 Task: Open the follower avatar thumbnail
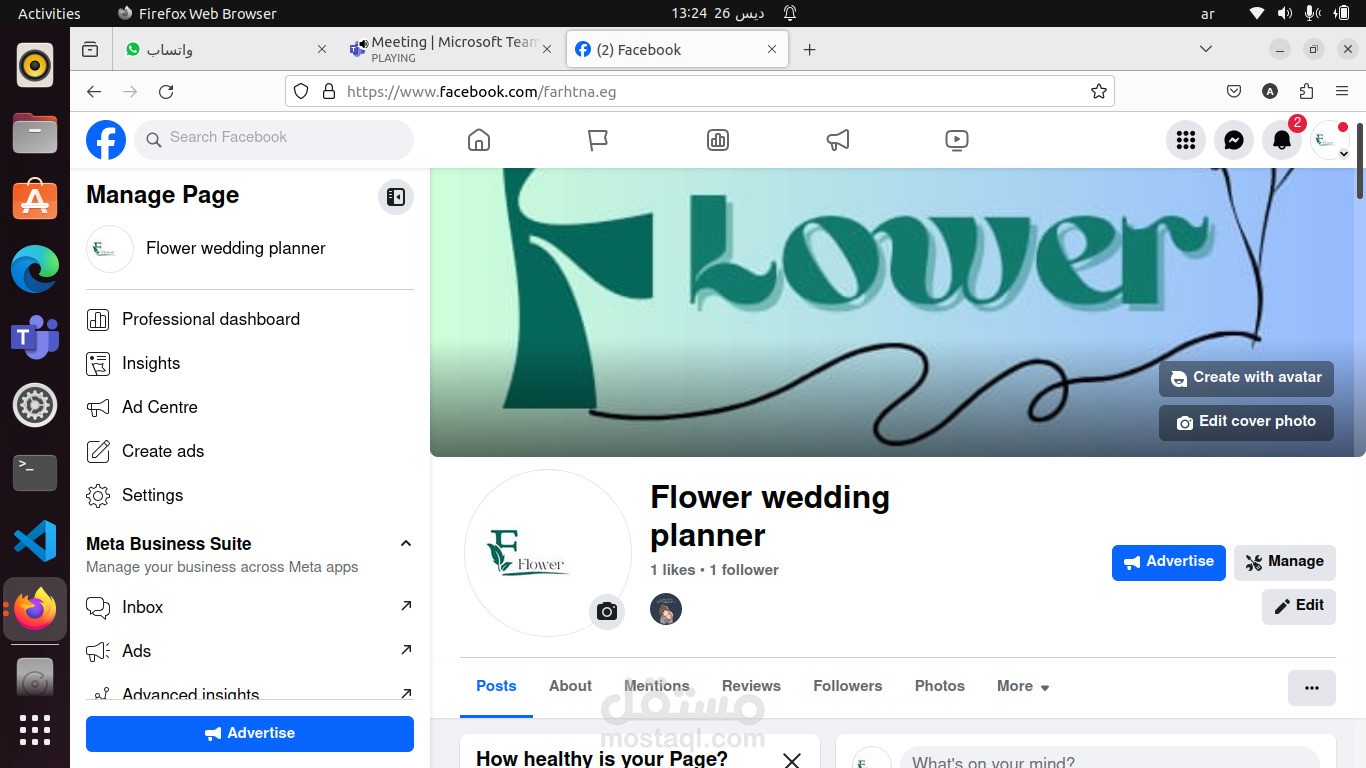(666, 609)
